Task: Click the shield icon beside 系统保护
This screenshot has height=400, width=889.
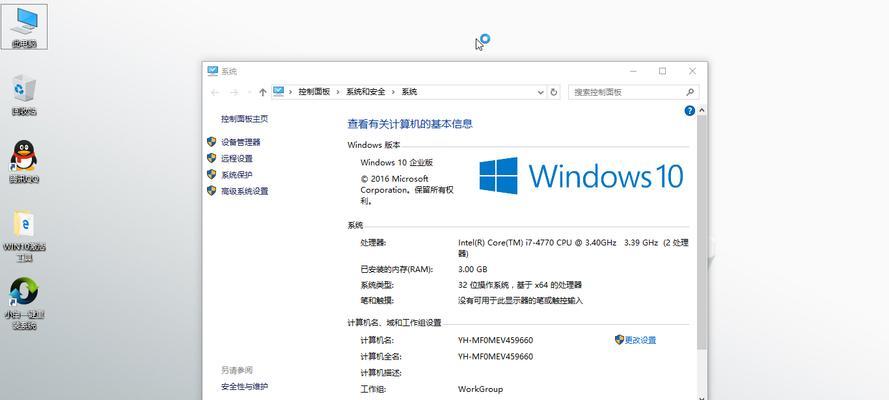Action: click(x=211, y=175)
